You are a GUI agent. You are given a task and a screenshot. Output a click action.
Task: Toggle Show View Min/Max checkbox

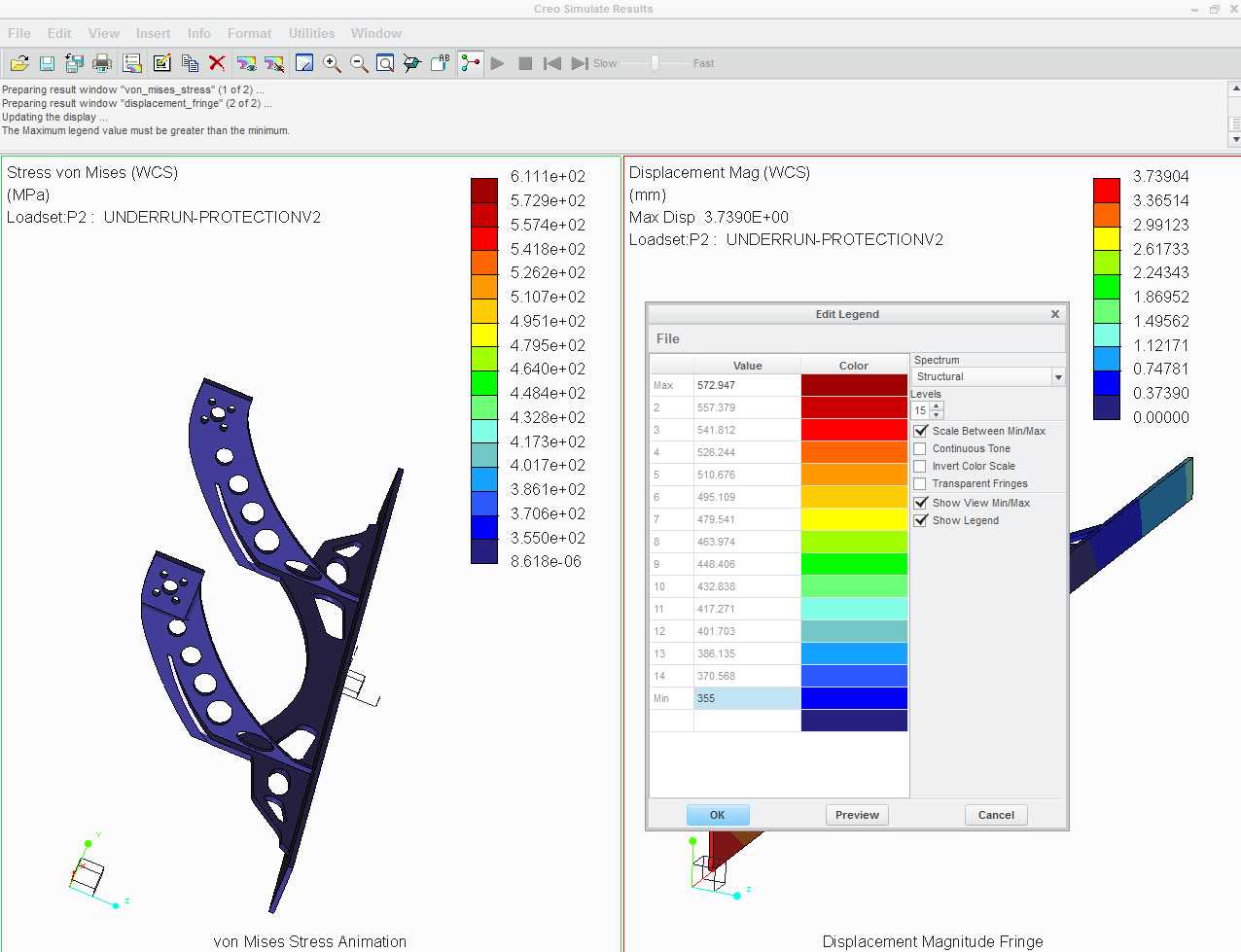(x=920, y=503)
